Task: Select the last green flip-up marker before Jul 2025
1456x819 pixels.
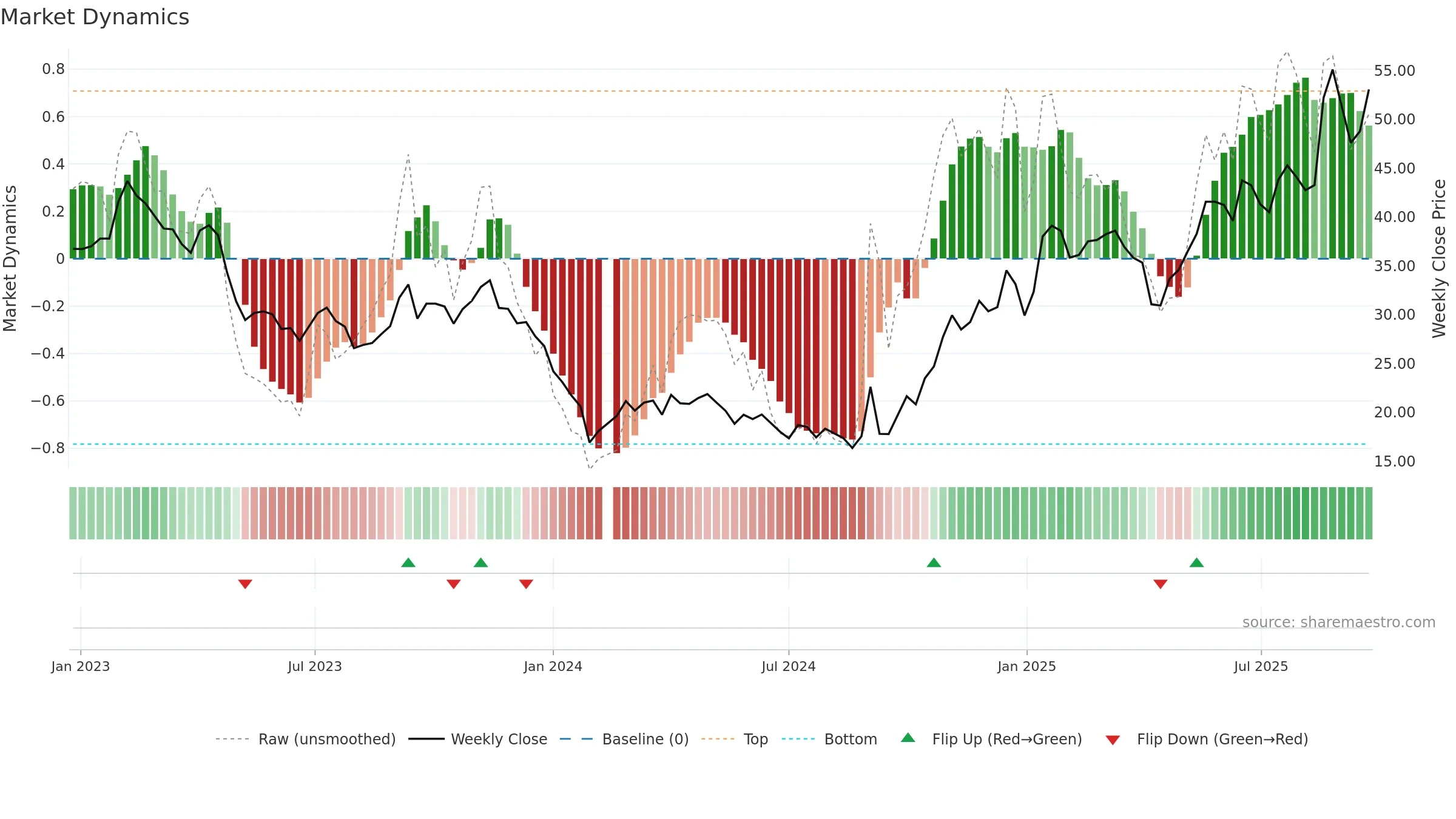Action: (x=1197, y=562)
